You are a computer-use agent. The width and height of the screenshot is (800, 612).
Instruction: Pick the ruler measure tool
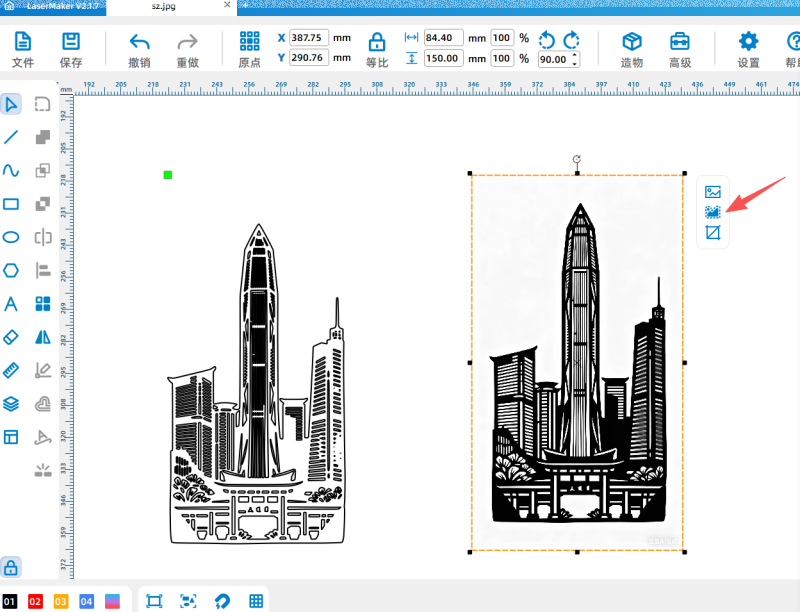coord(11,370)
